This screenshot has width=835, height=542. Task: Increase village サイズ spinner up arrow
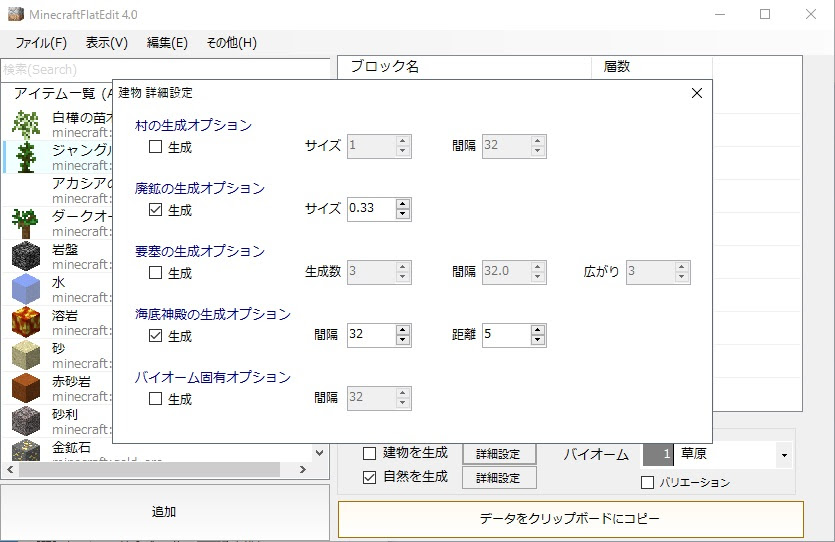point(403,141)
